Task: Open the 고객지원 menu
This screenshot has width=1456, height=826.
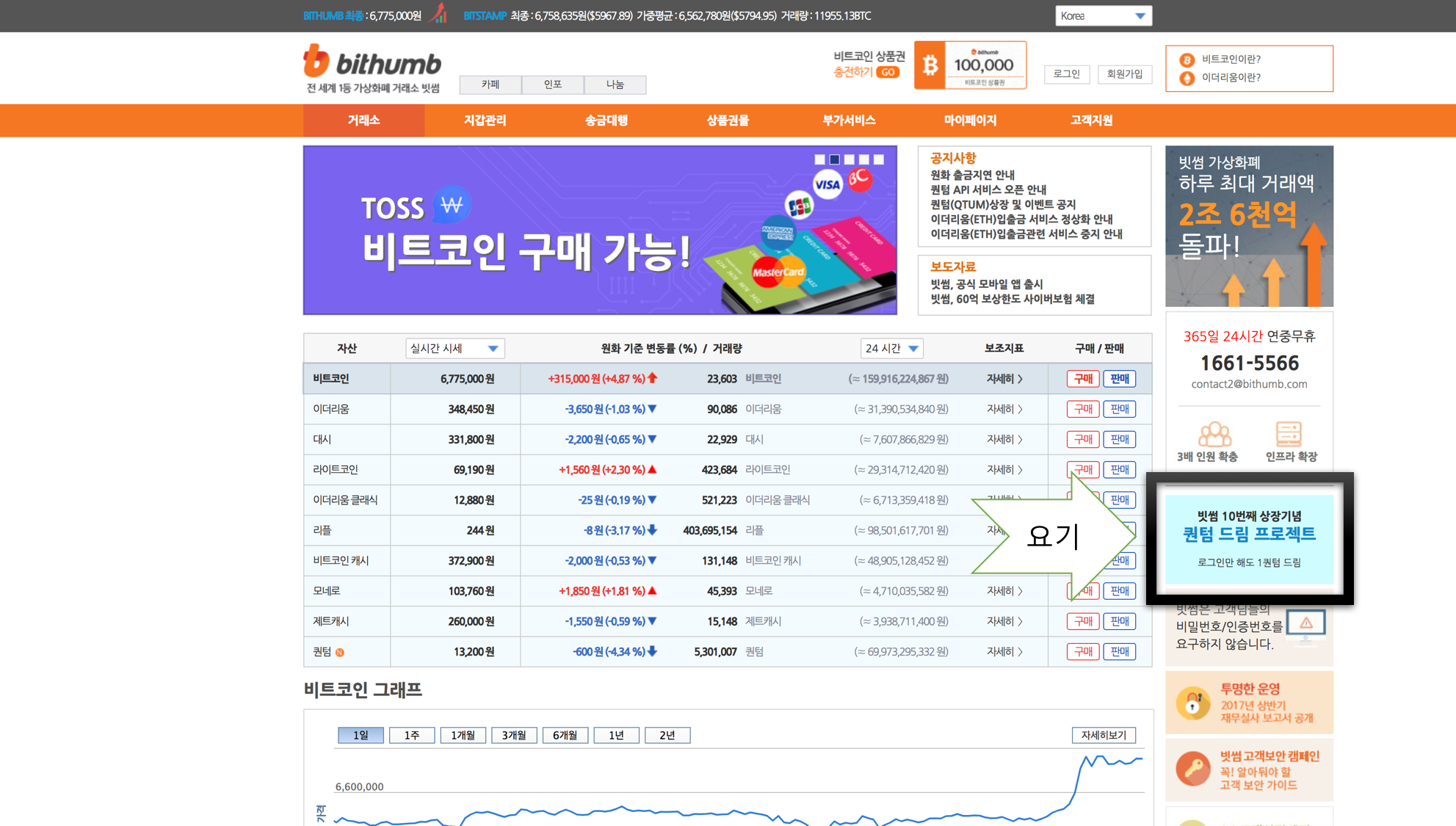Action: tap(1091, 120)
